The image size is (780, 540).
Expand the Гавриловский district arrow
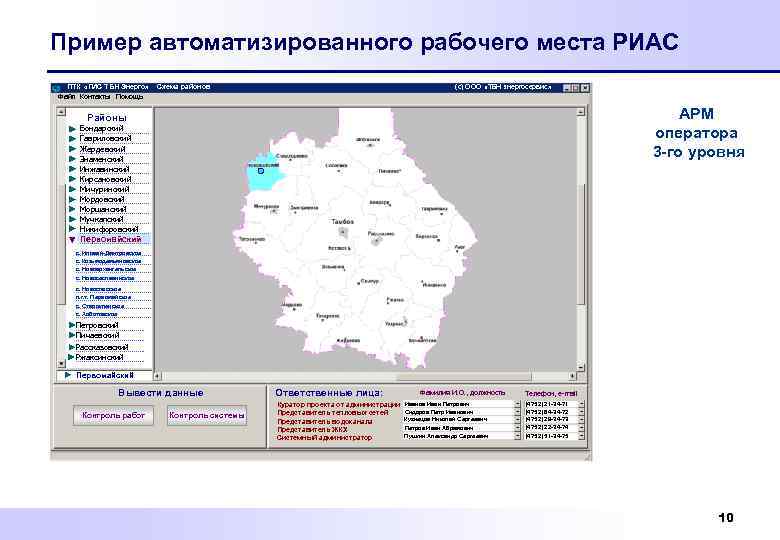coord(72,139)
